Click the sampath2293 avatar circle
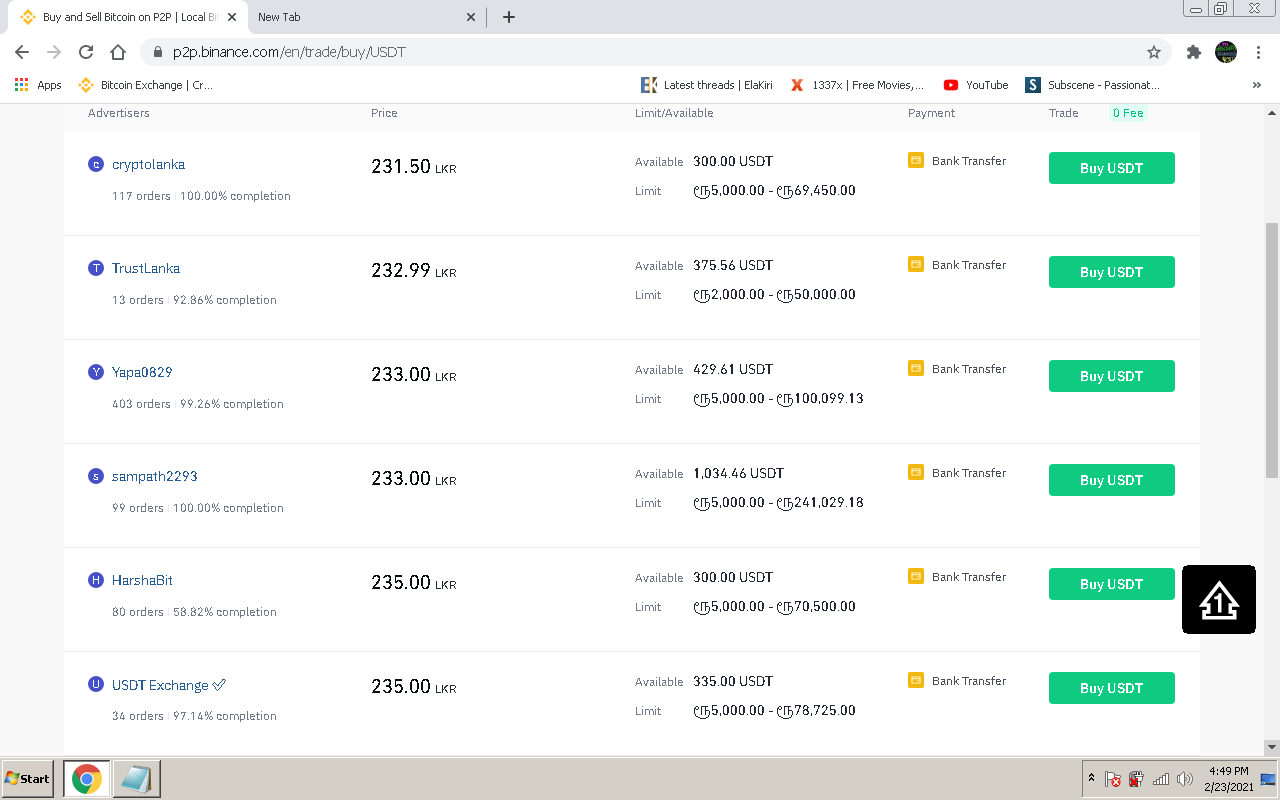1280x800 pixels. (96, 476)
